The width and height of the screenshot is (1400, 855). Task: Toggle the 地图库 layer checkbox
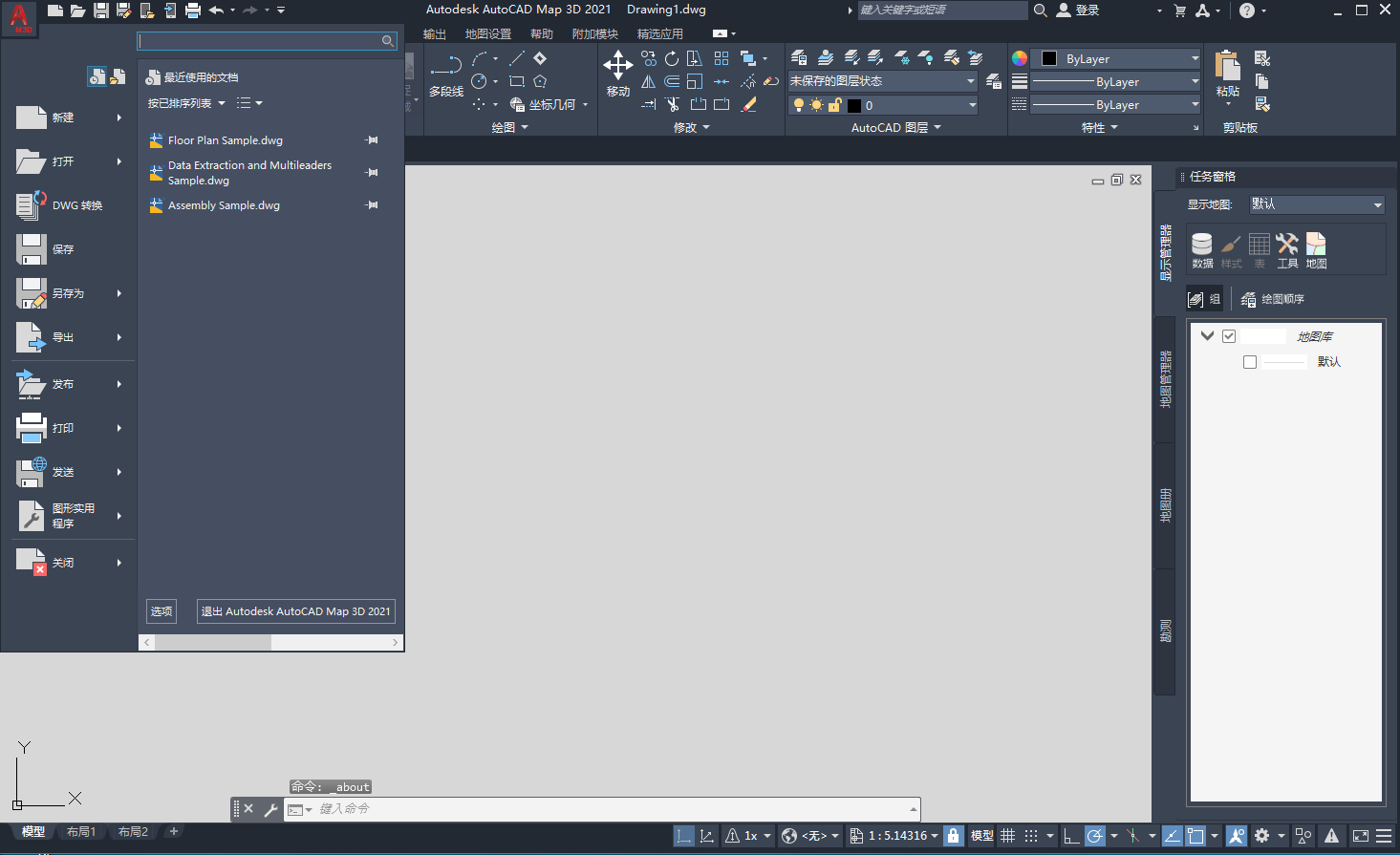click(1229, 336)
